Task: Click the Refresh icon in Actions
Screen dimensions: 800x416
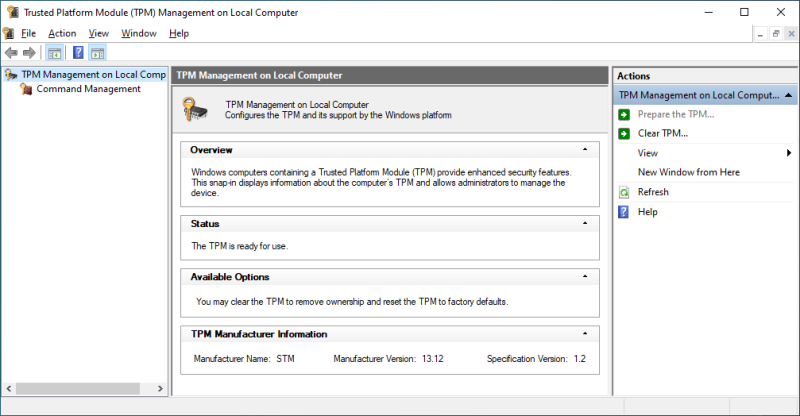Action: point(624,192)
